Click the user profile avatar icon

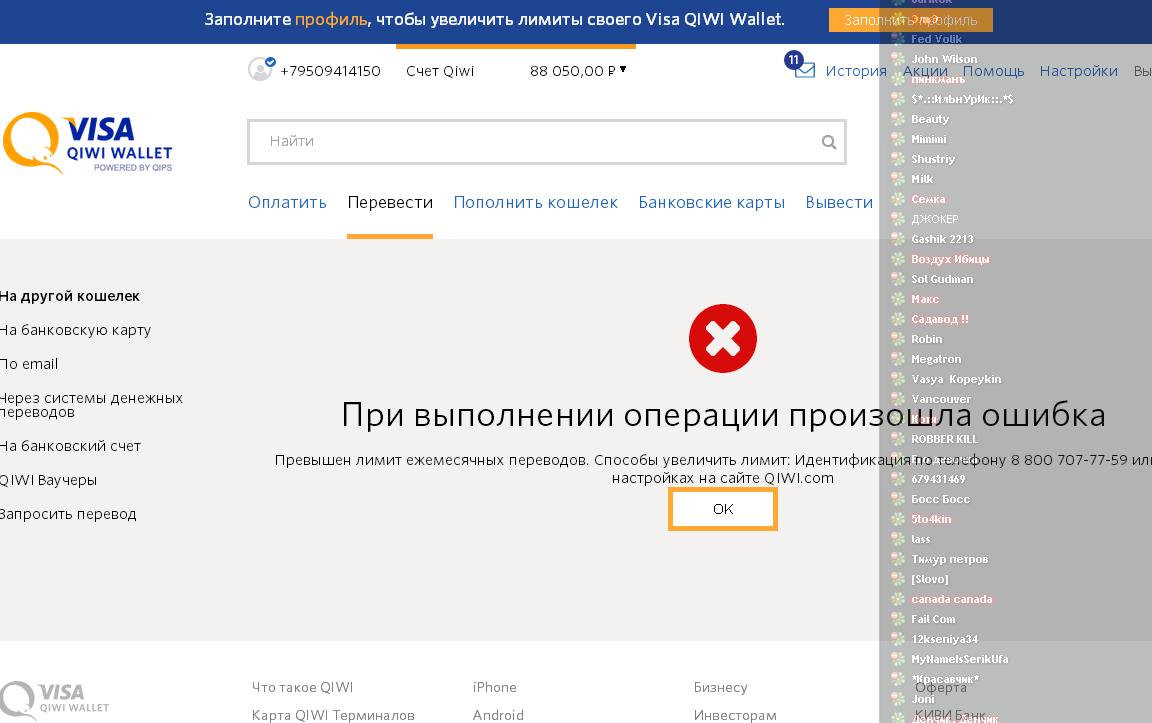260,70
